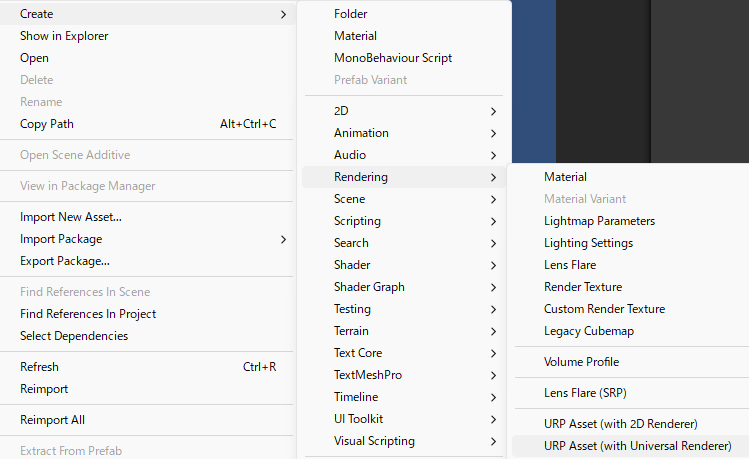
Task: Click Refresh in the context menu
Action: (x=39, y=367)
